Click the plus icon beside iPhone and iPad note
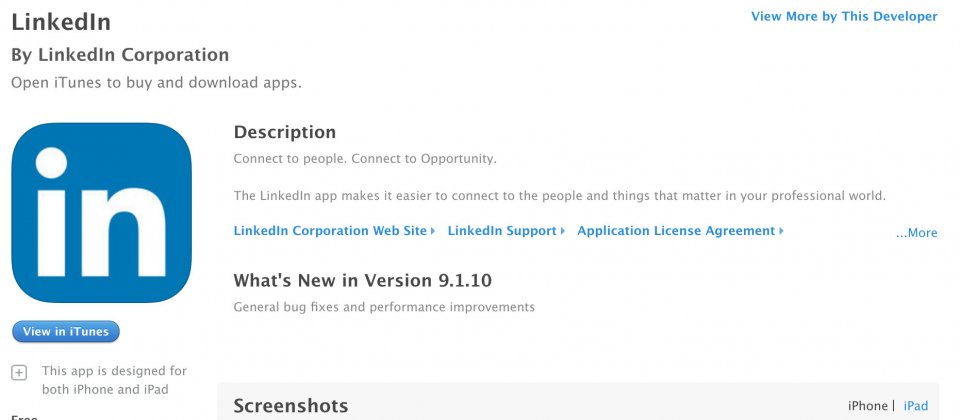The image size is (960, 420). [x=20, y=372]
